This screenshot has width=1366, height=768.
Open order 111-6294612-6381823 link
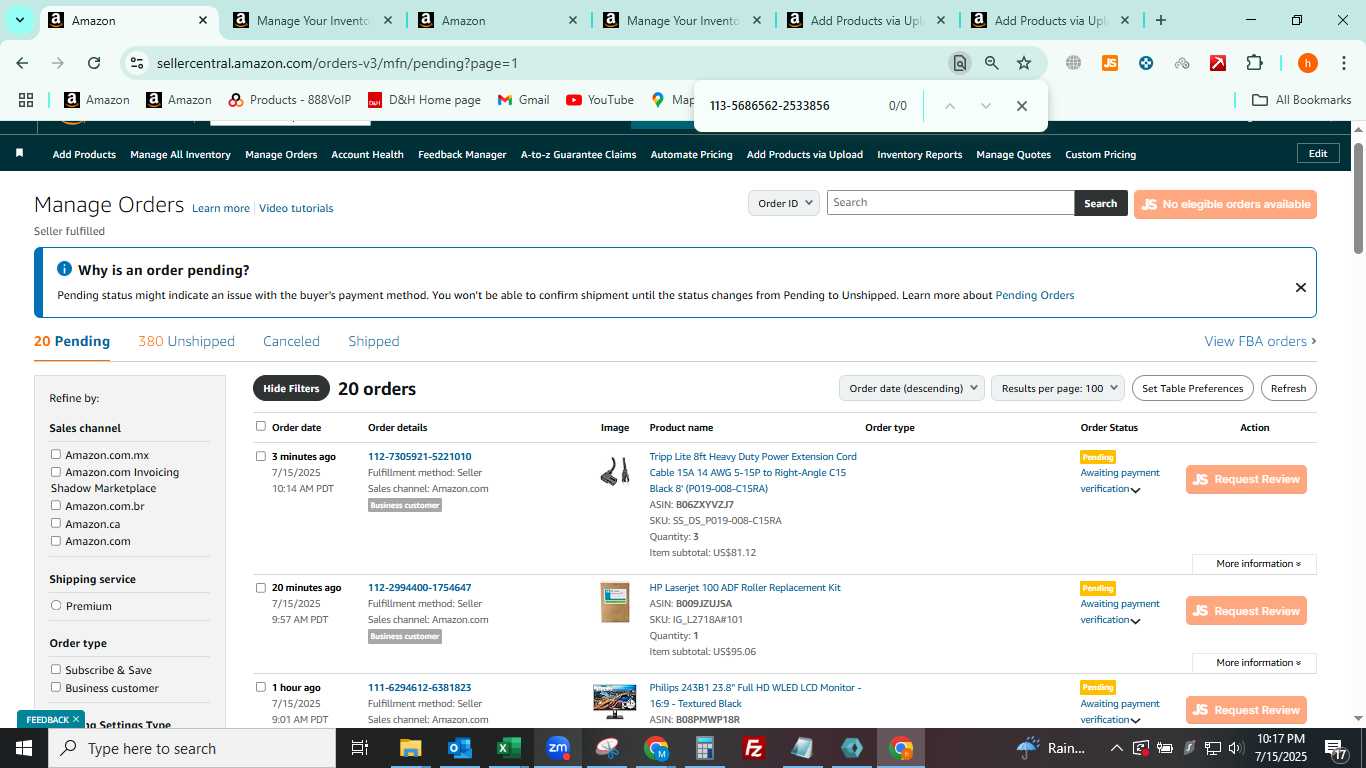coord(419,687)
